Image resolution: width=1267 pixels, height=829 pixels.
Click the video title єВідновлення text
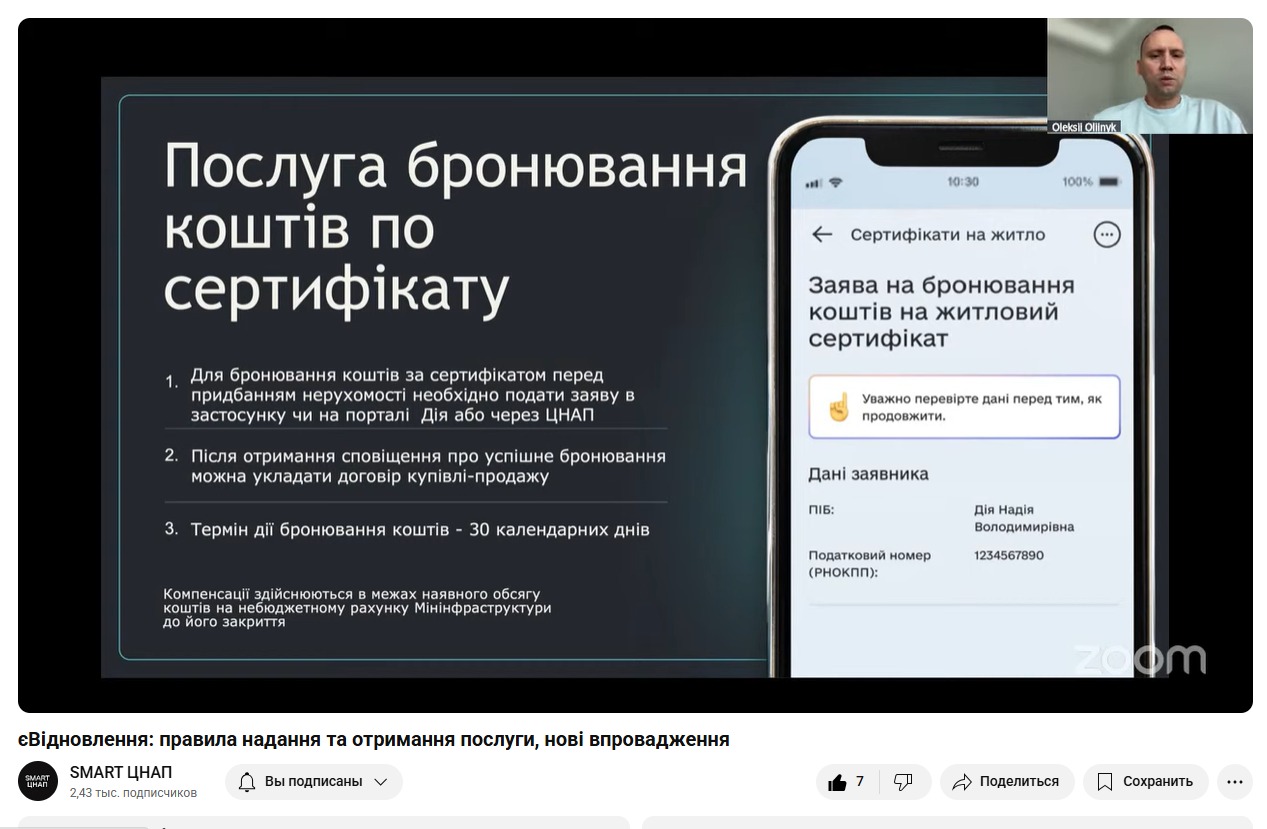click(x=374, y=739)
